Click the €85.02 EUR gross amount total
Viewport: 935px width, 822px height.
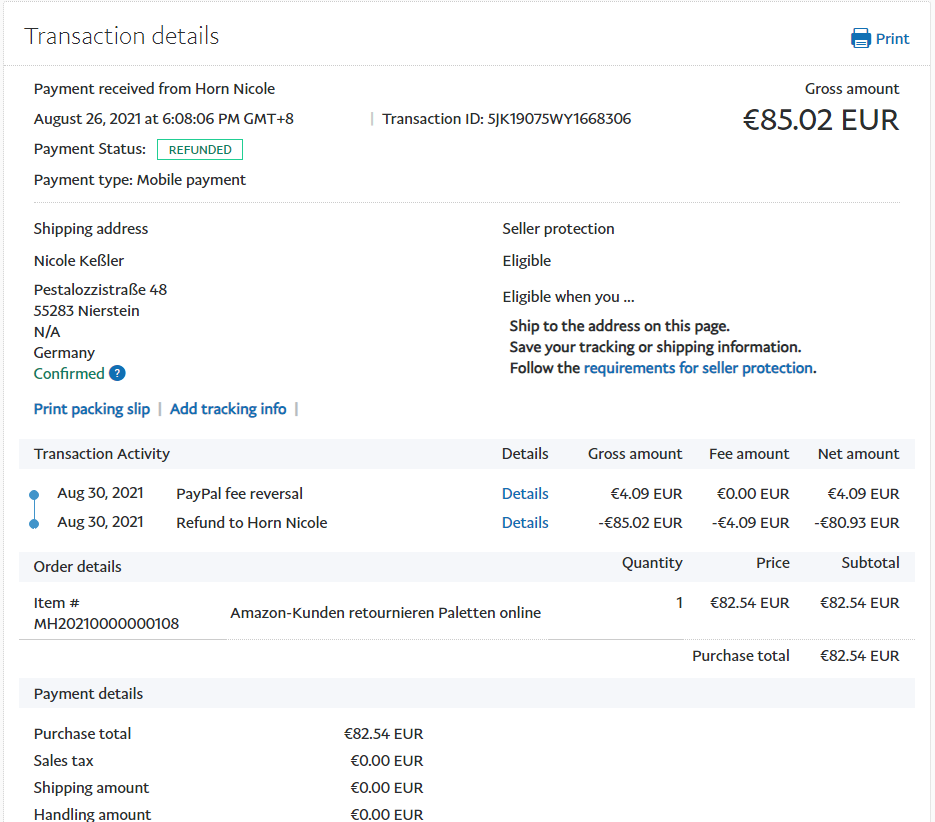(x=820, y=120)
